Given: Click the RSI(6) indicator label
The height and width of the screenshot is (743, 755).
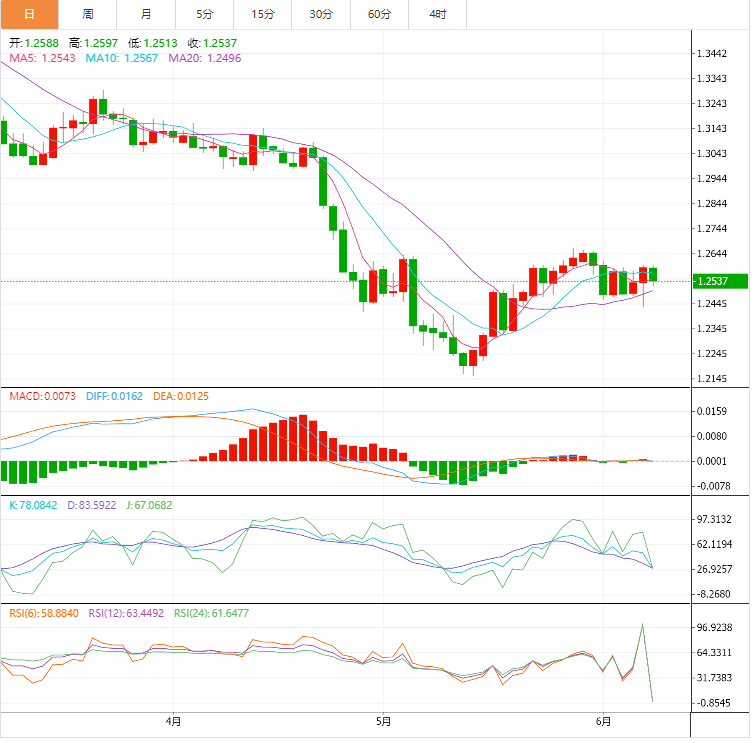Looking at the screenshot, I should pyautogui.click(x=44, y=613).
